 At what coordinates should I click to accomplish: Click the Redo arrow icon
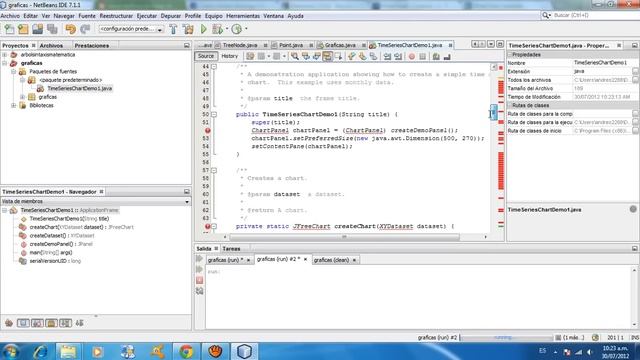click(x=85, y=29)
